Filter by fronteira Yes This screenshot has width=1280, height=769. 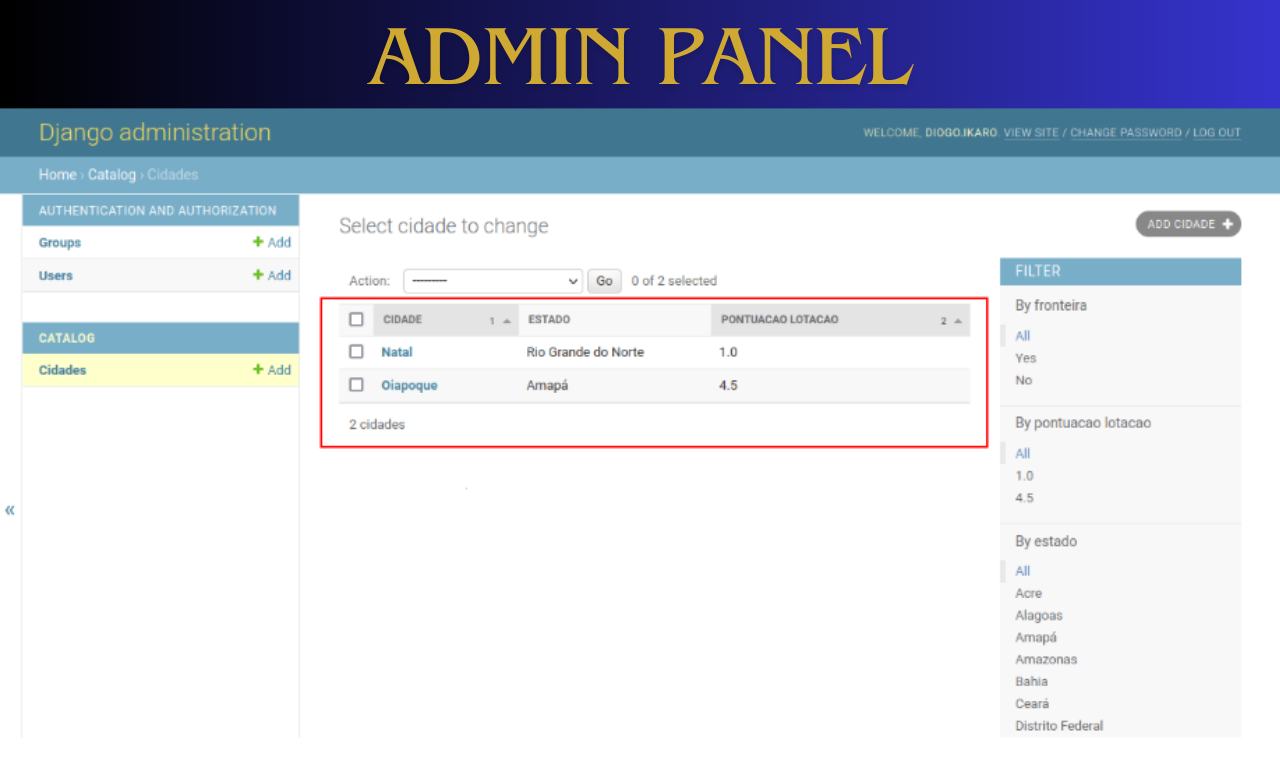[x=1025, y=357]
